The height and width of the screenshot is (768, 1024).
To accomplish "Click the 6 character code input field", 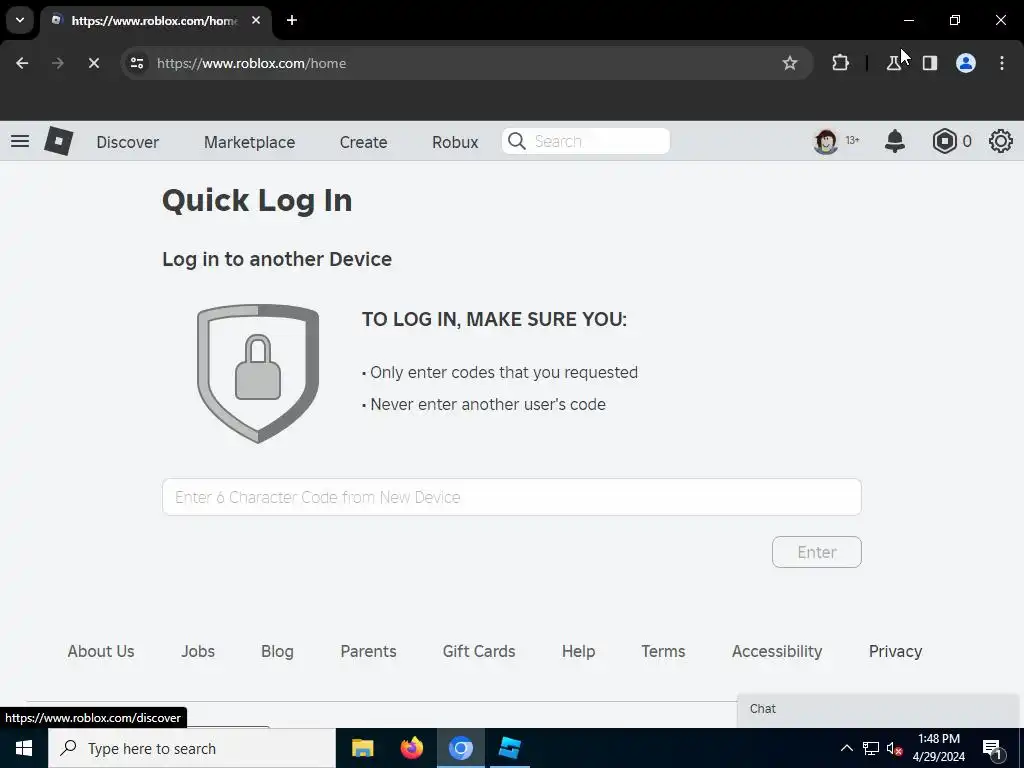I will coord(512,497).
